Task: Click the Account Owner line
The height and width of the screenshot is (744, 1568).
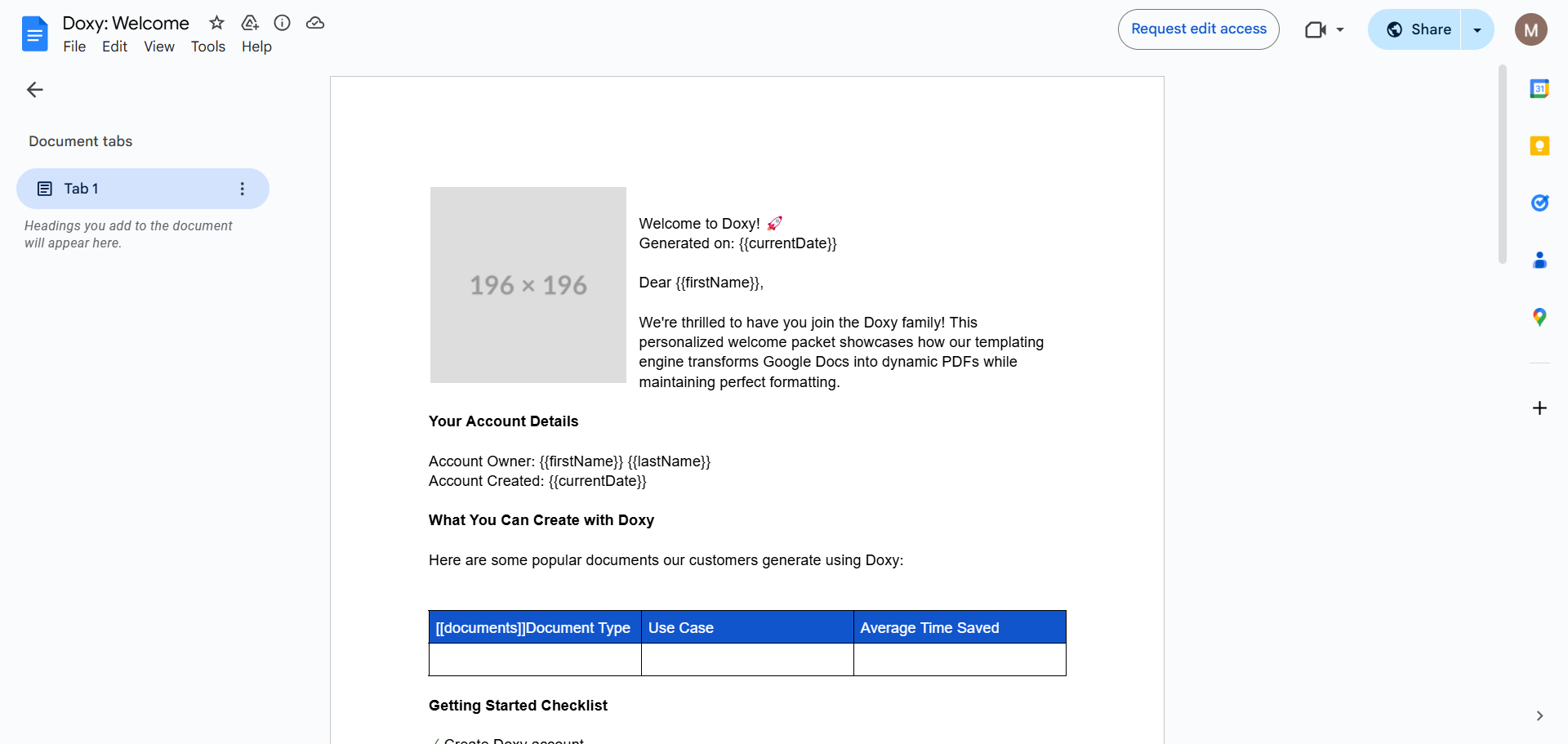Action: pos(569,461)
